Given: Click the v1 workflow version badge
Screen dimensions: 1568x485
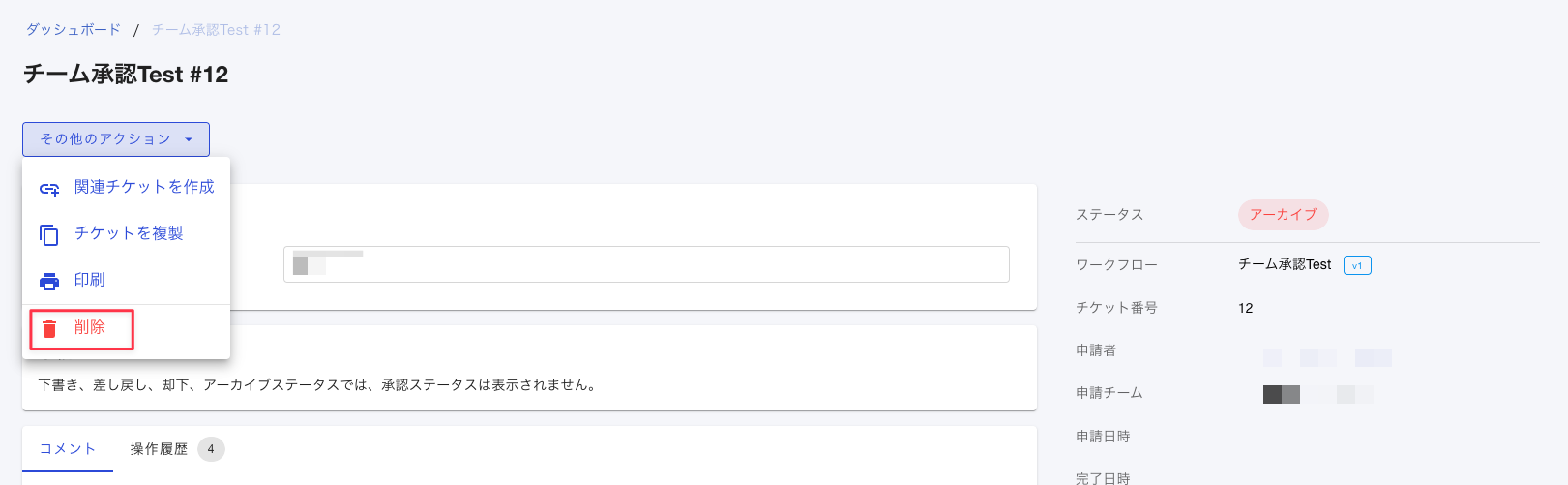Looking at the screenshot, I should coord(1357,265).
